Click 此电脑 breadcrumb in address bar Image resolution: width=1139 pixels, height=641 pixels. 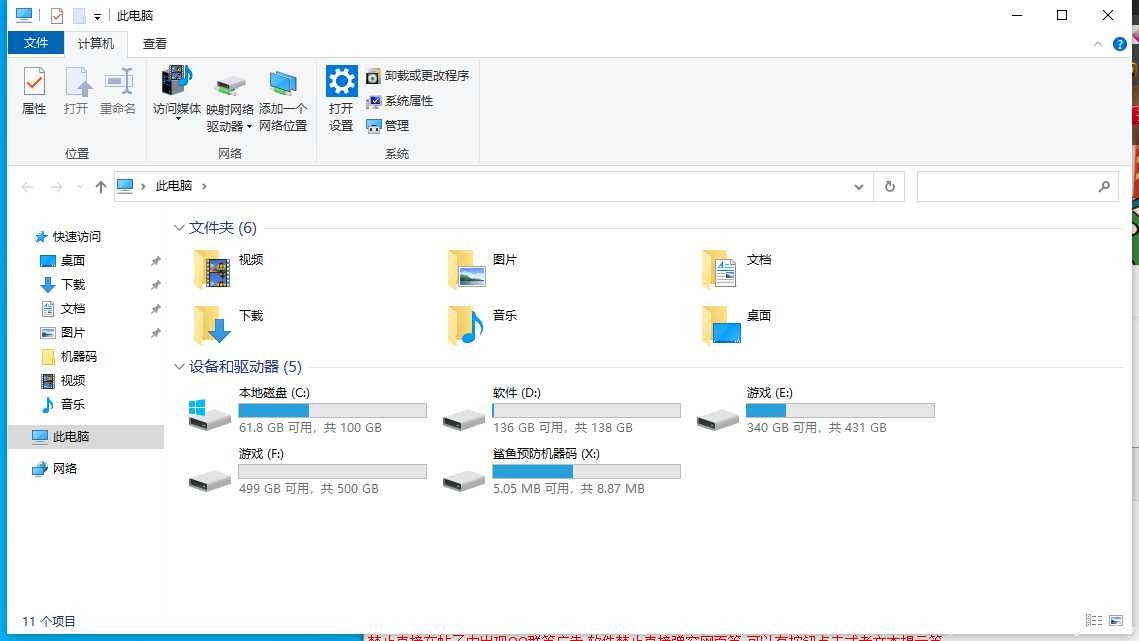[x=174, y=186]
